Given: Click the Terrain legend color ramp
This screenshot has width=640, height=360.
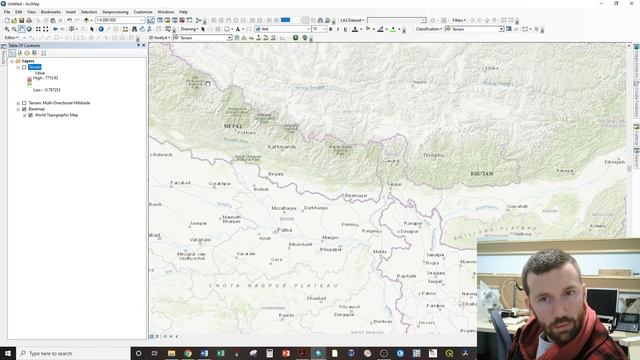Looking at the screenshot, I should click(29, 81).
